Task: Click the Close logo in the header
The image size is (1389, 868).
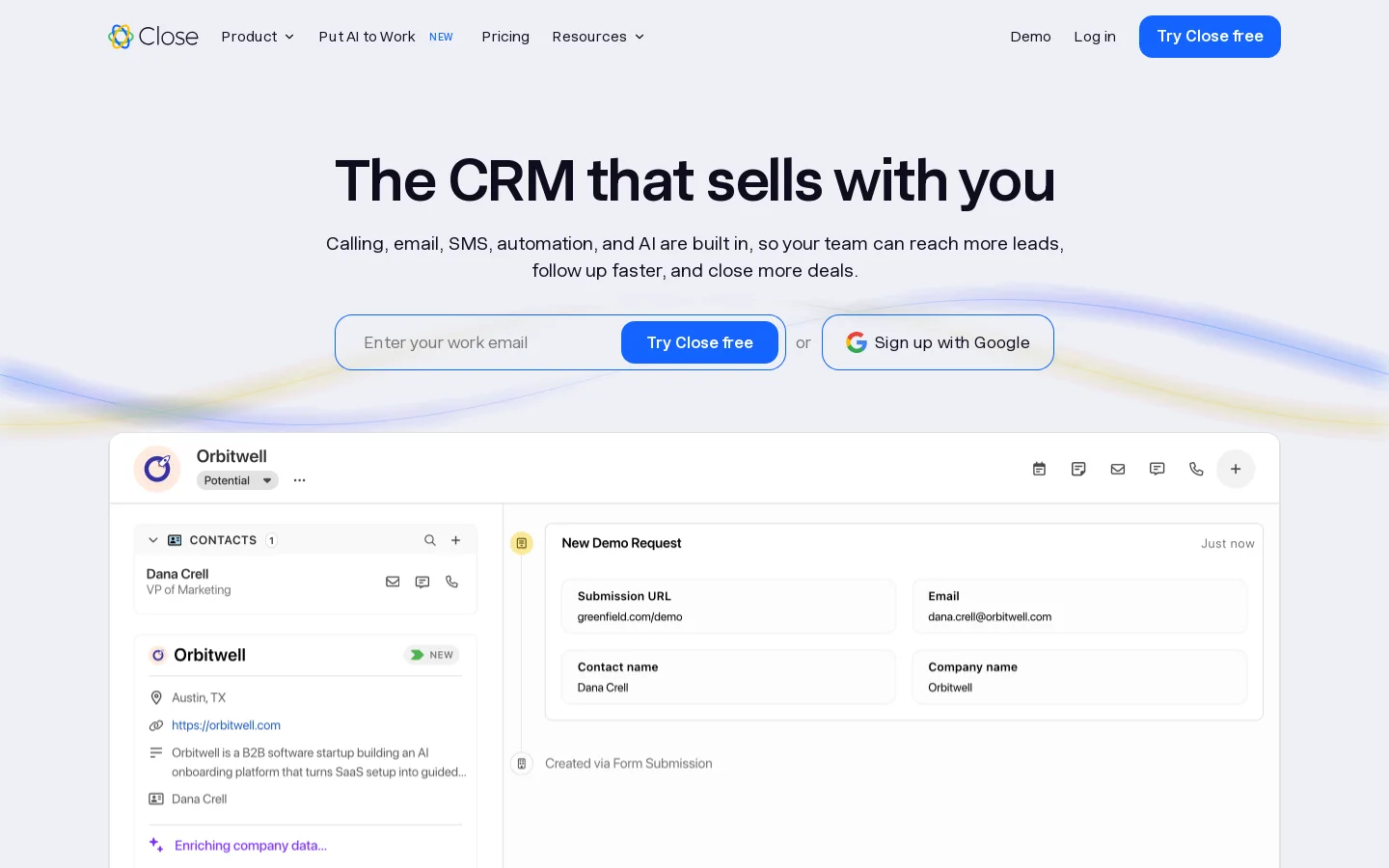Action: click(x=153, y=37)
